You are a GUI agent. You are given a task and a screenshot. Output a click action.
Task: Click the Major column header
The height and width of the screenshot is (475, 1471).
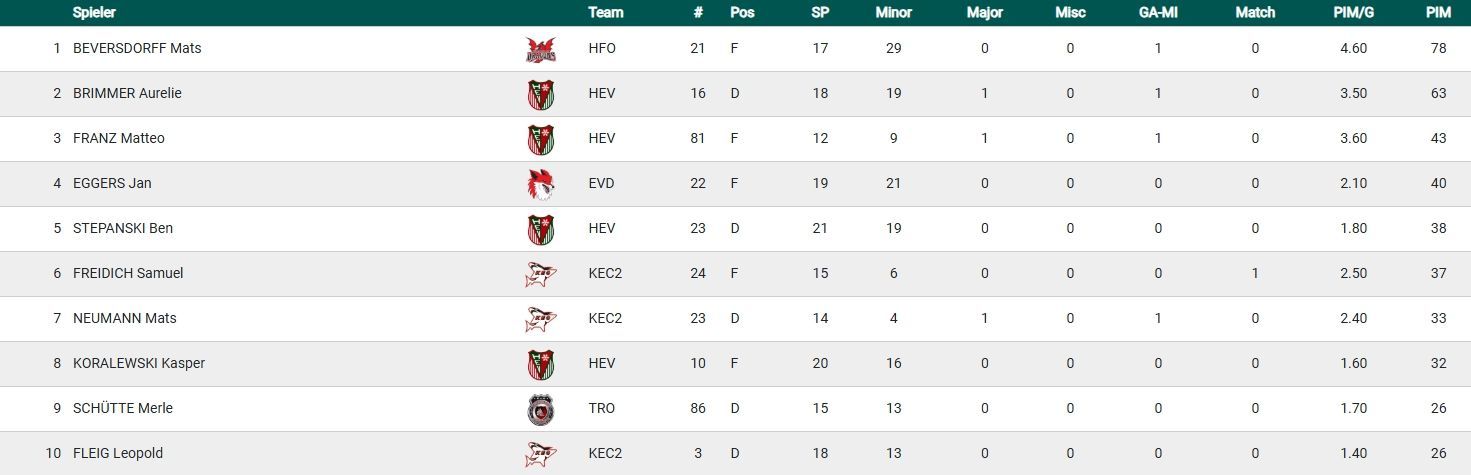[x=985, y=13]
